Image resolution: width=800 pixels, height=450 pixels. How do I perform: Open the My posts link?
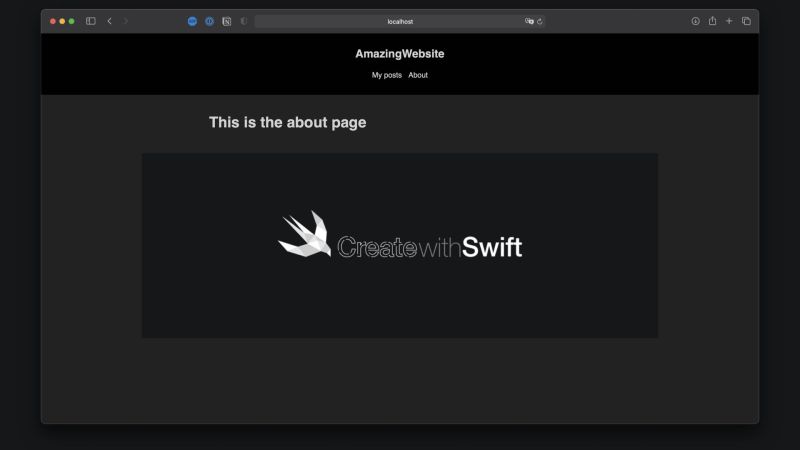[387, 75]
